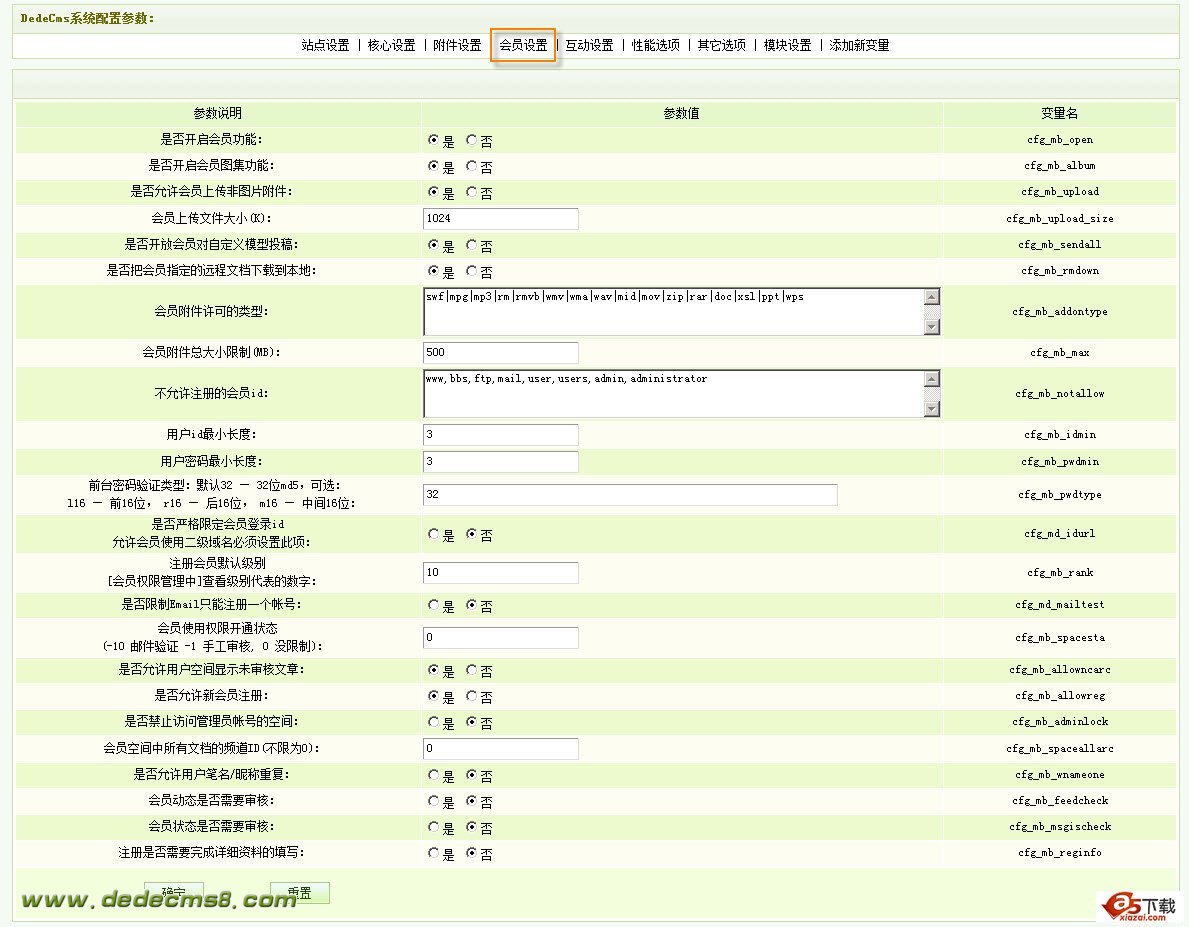Choose 否 for 是否允许新会员注册
This screenshot has width=1189, height=927.
(x=472, y=696)
